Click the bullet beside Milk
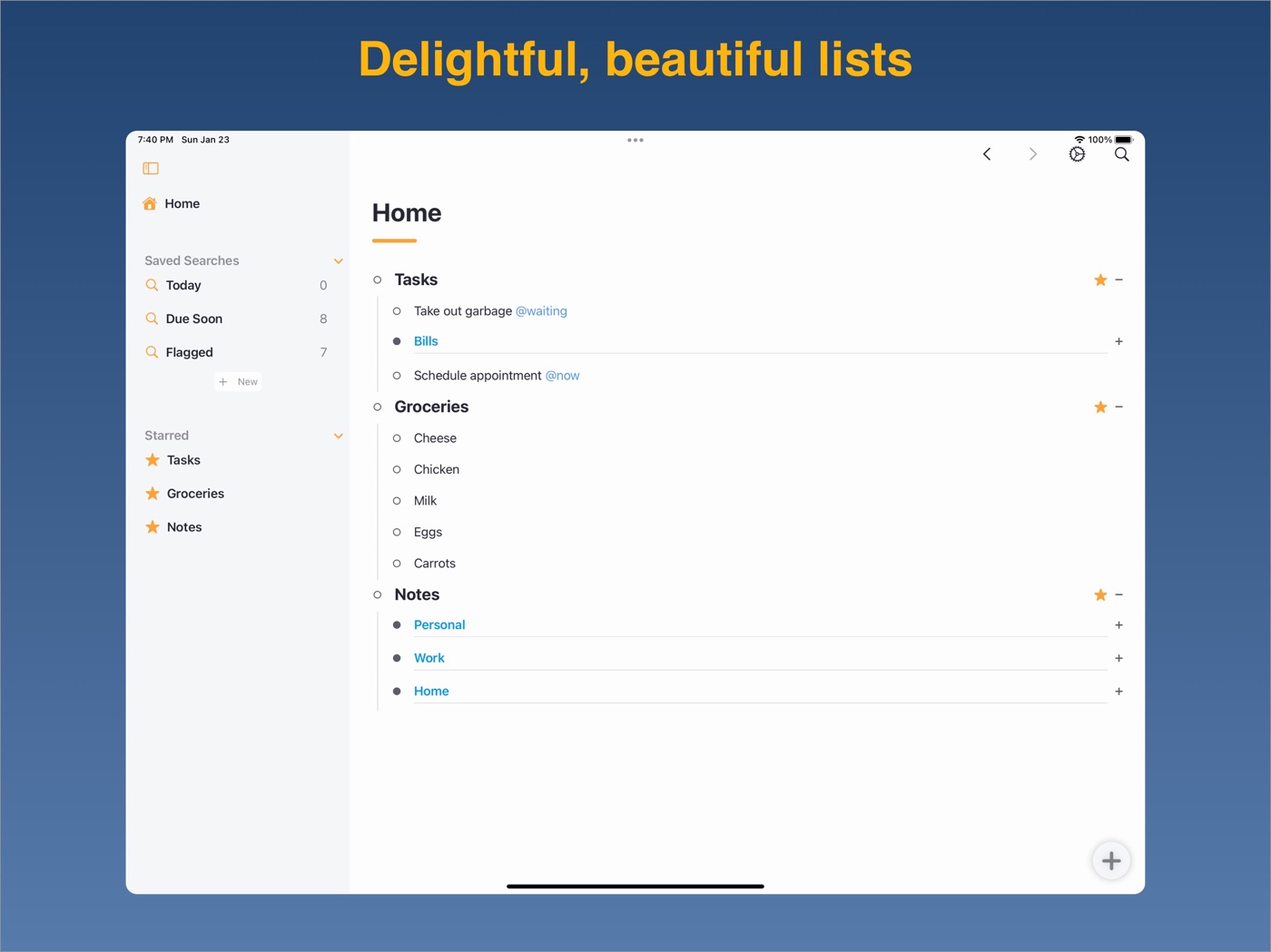This screenshot has width=1271, height=952. pos(397,501)
